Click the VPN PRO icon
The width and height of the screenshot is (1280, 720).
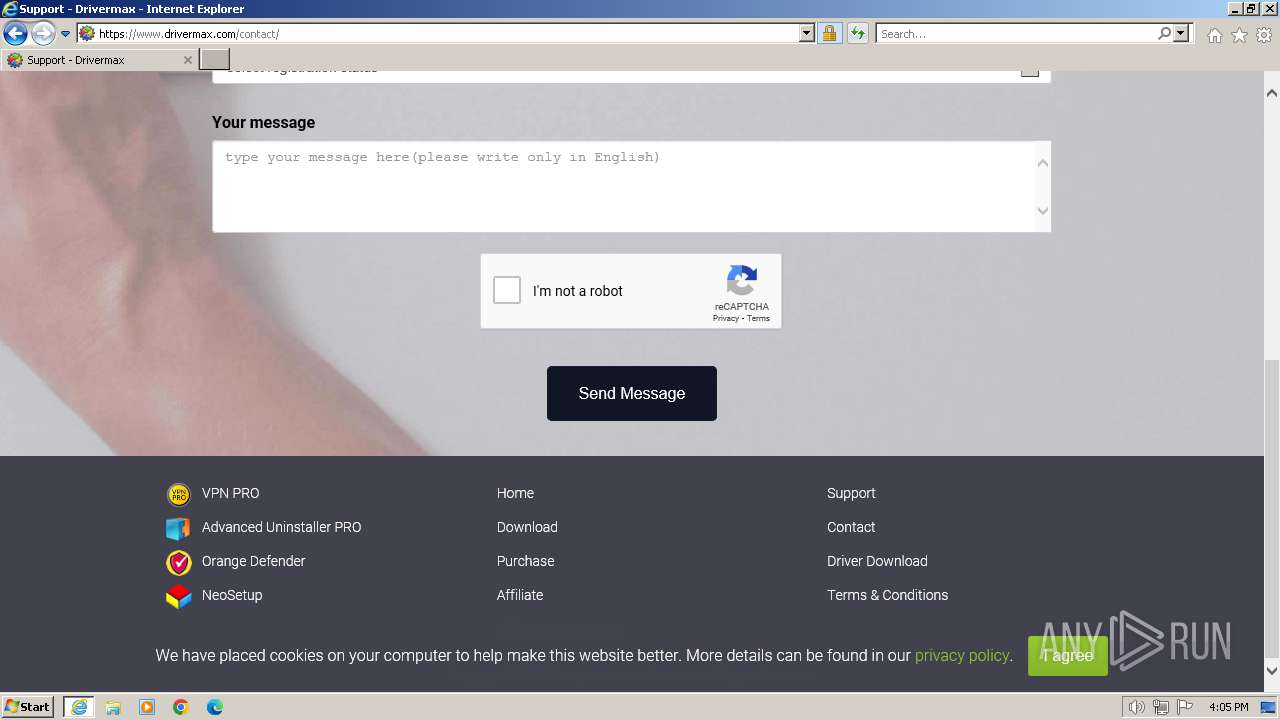click(x=178, y=494)
